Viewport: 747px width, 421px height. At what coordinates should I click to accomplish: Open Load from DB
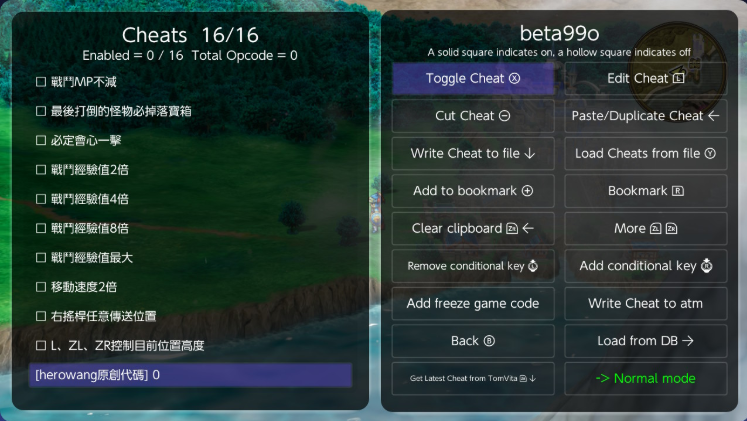click(645, 341)
